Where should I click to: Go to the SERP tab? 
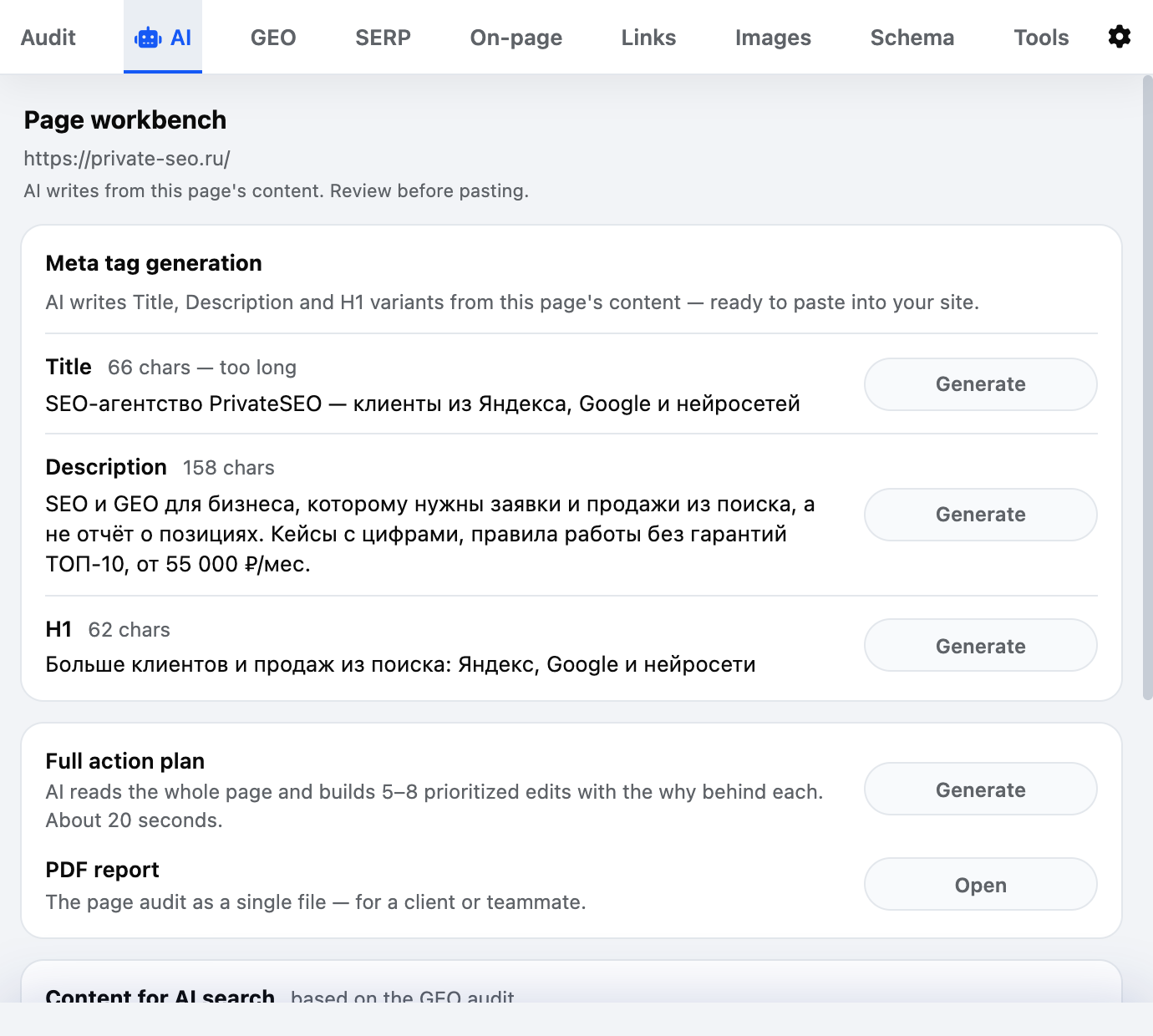click(383, 38)
